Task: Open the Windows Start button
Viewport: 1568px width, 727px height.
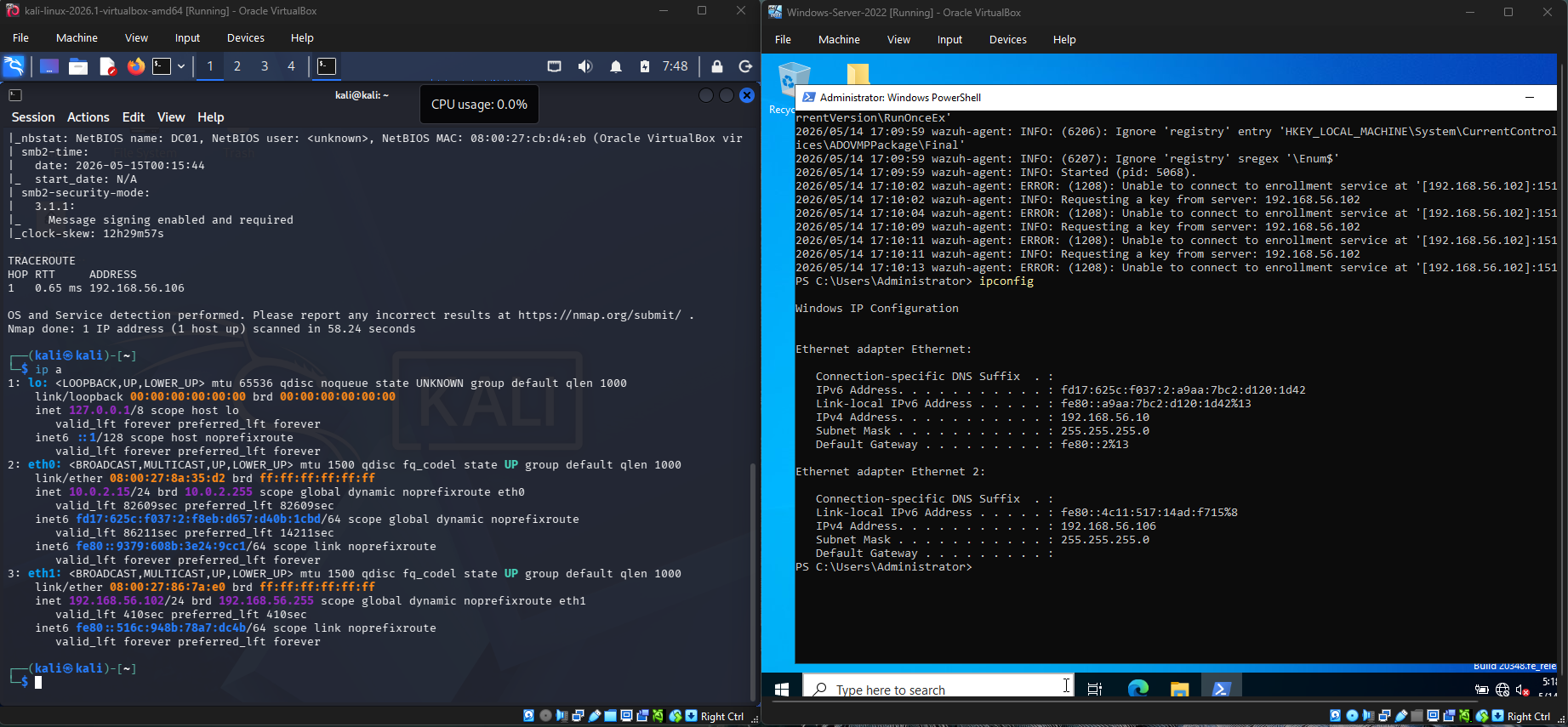Action: [782, 689]
